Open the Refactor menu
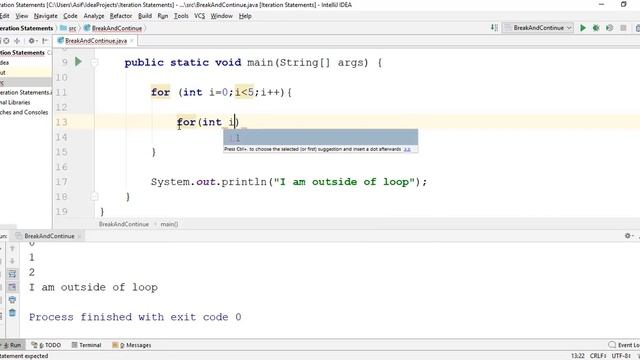Image resolution: width=640 pixels, height=360 pixels. (x=121, y=16)
